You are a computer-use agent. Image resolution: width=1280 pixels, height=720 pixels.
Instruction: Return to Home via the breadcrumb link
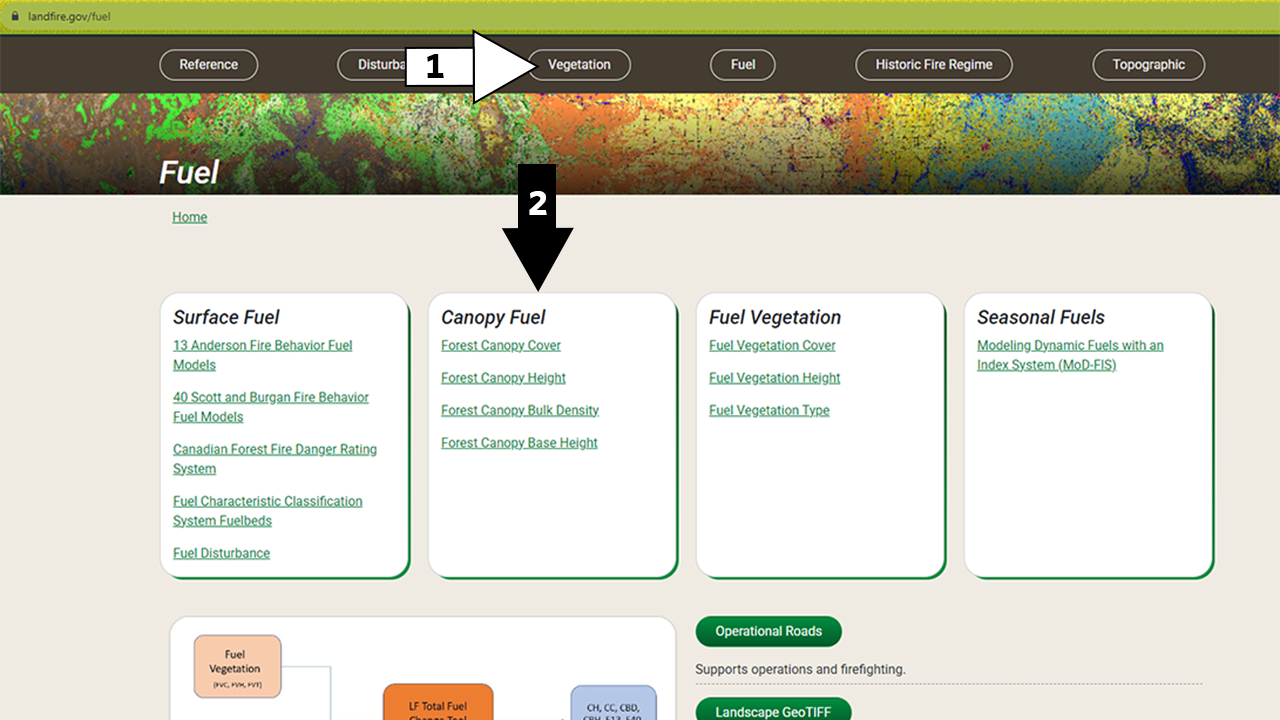pos(189,216)
